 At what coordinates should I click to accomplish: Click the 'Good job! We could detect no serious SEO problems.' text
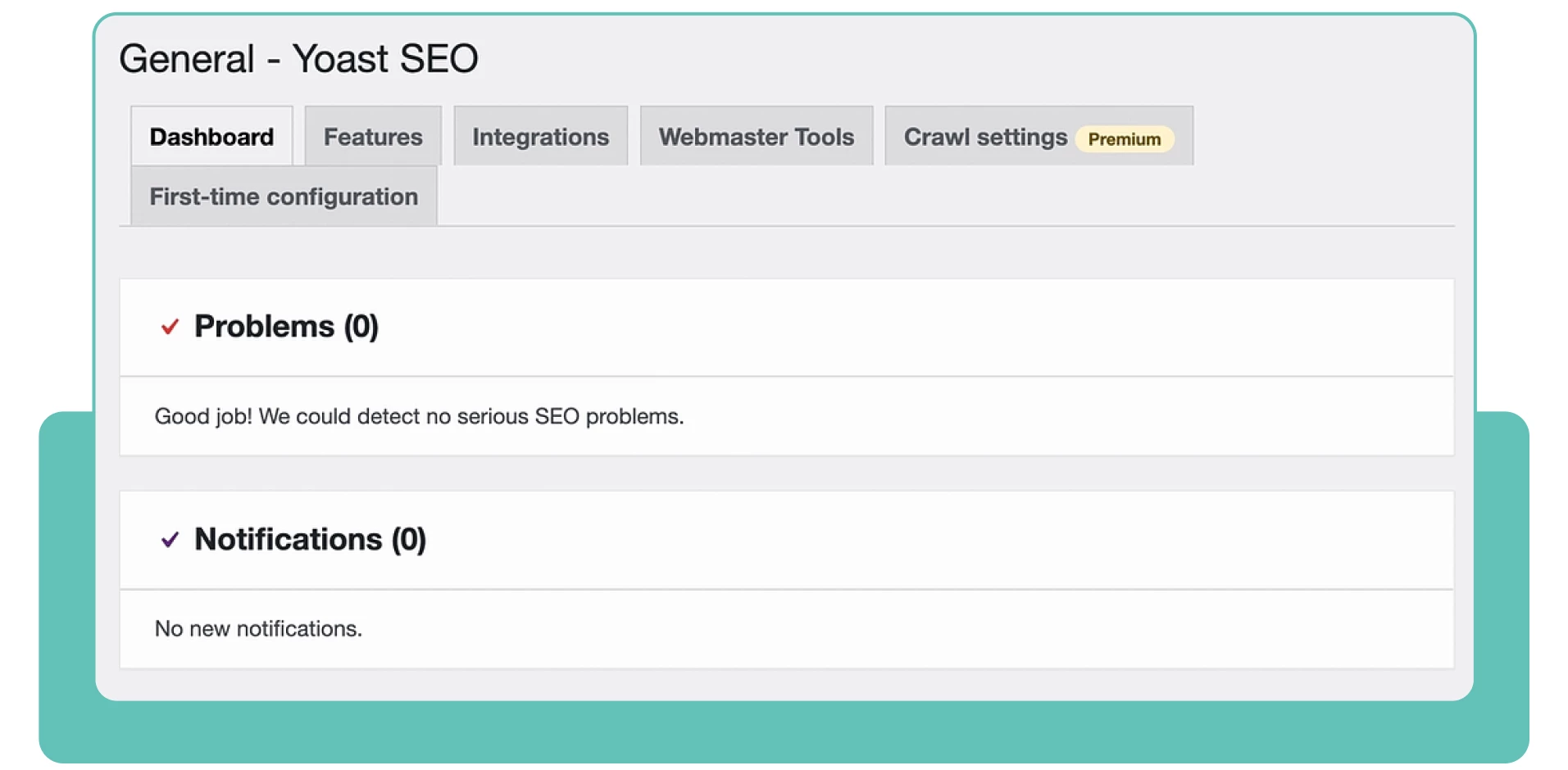click(x=419, y=416)
